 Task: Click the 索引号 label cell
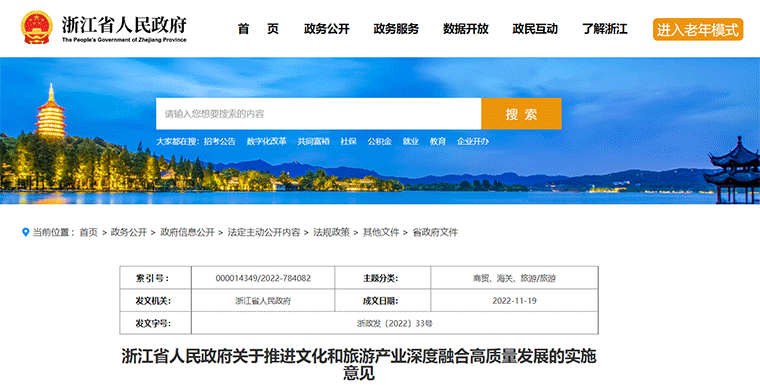click(x=156, y=278)
